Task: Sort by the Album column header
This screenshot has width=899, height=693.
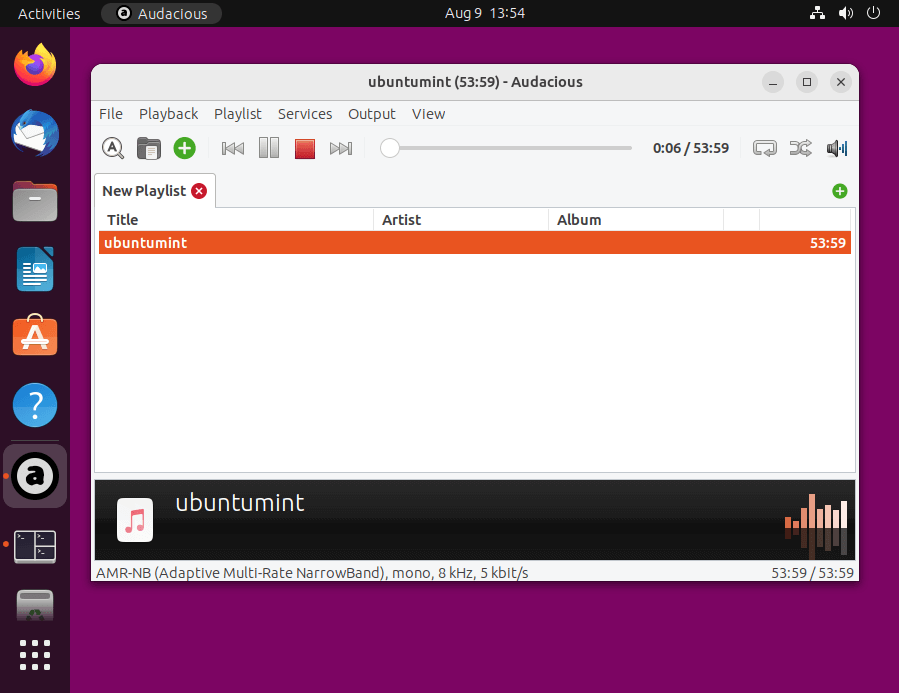Action: pyautogui.click(x=636, y=220)
